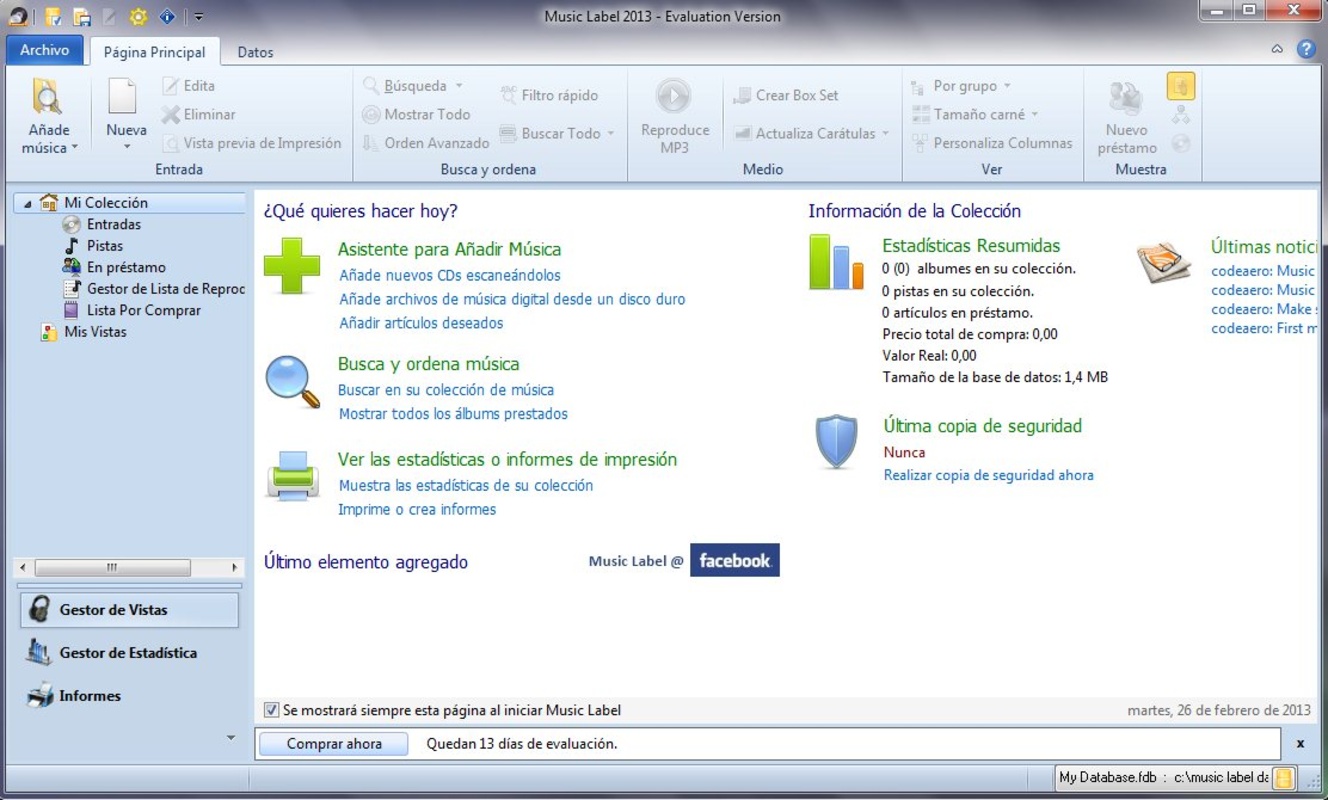
Task: Open the Music Label facebook button
Action: coord(734,560)
